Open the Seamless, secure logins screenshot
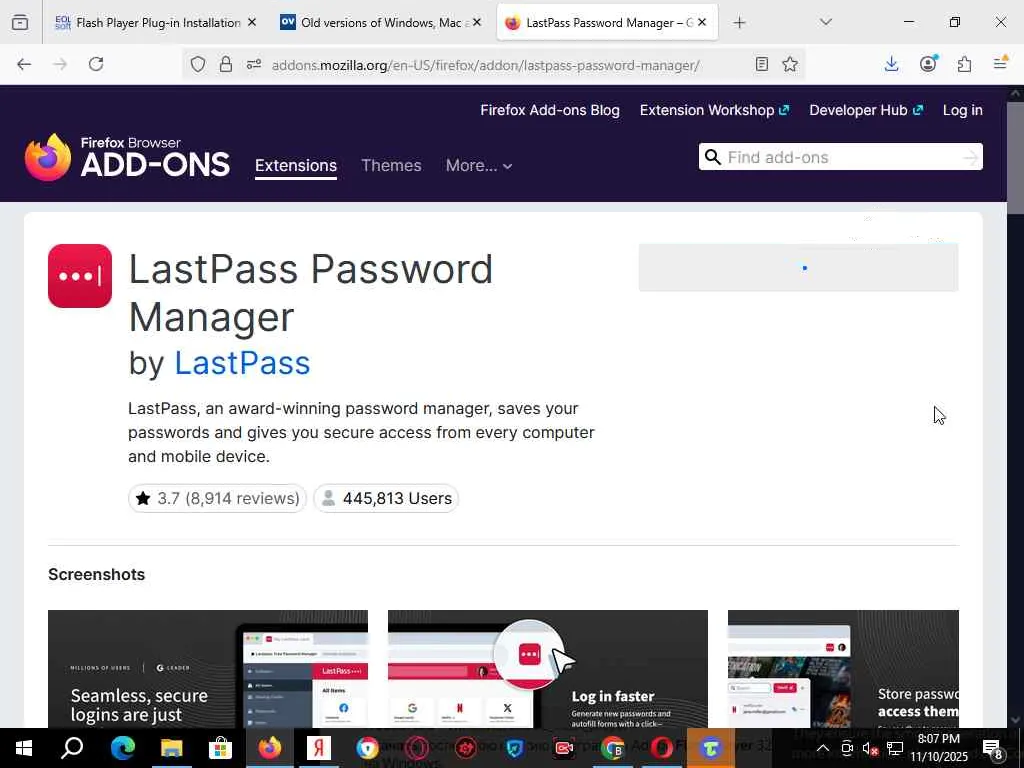Screen dimensions: 1024x768 tap(208, 669)
